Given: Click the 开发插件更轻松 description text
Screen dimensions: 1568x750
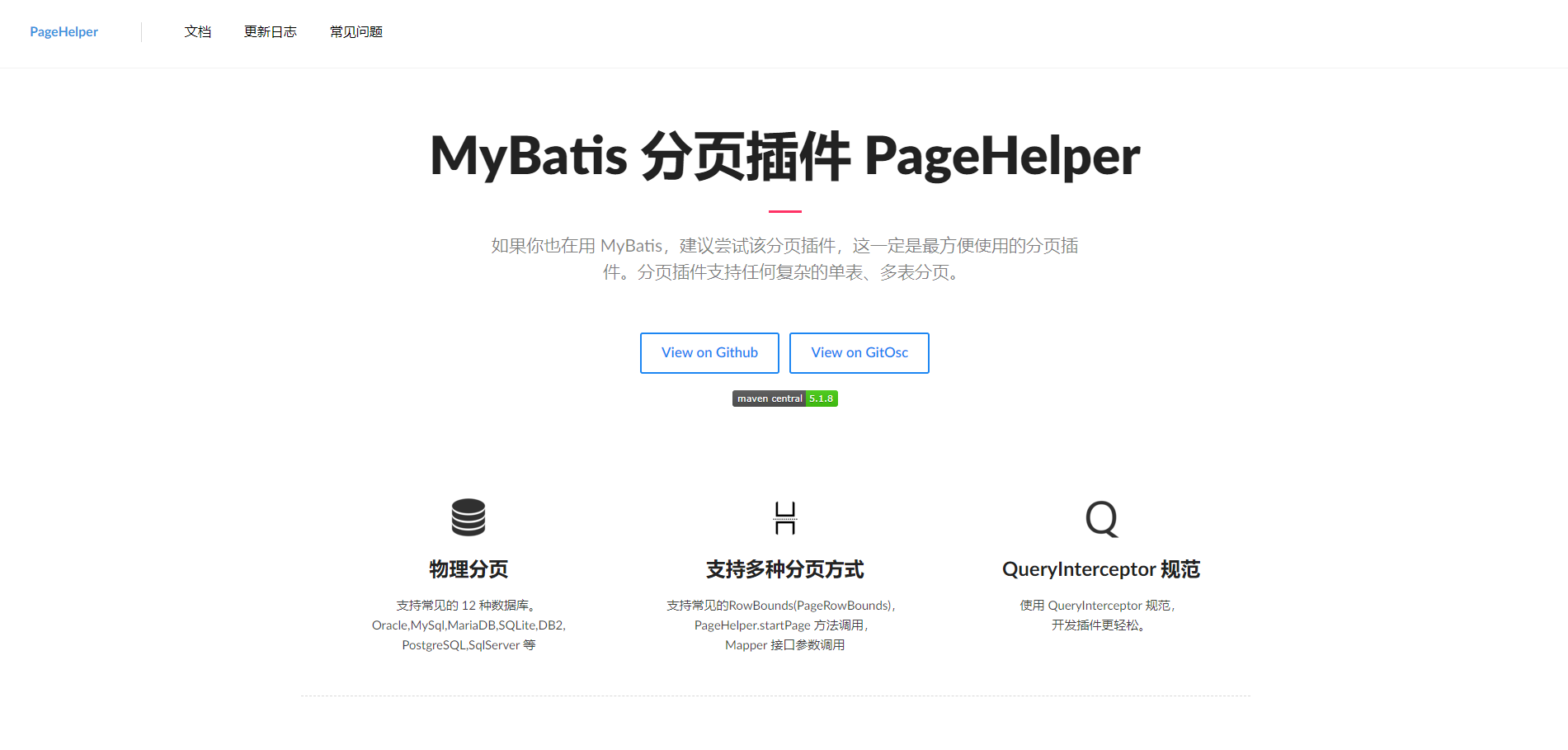Looking at the screenshot, I should click(x=1097, y=625).
